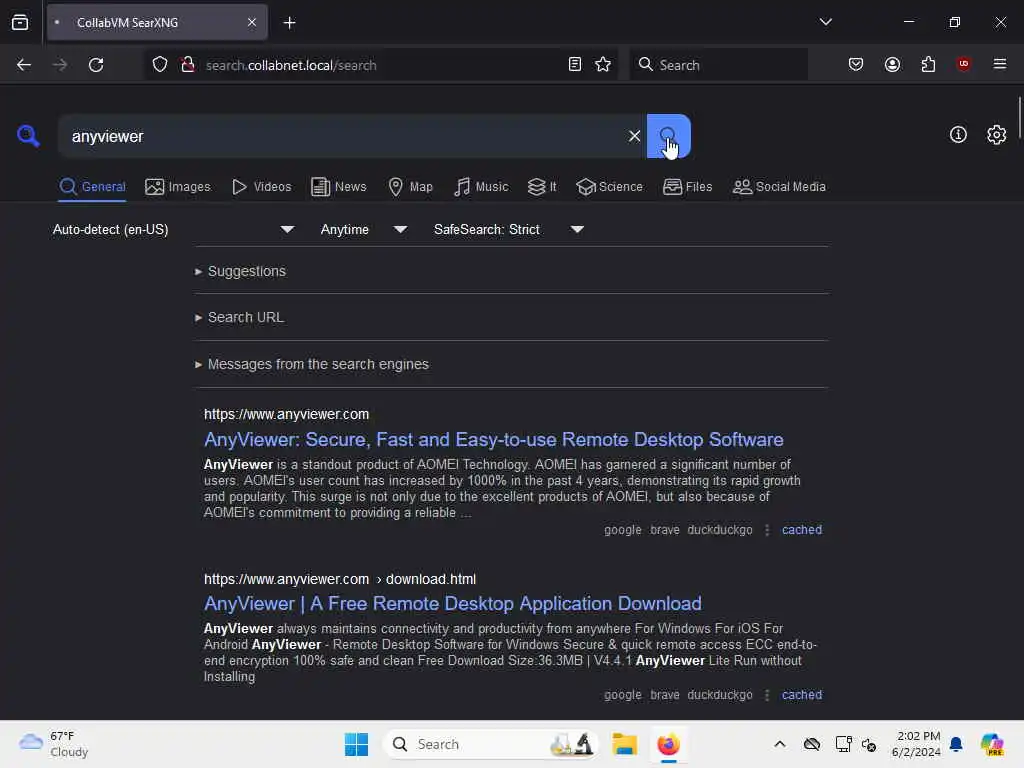Image resolution: width=1024 pixels, height=768 pixels.
Task: Open muted volume tray icon
Action: click(869, 744)
